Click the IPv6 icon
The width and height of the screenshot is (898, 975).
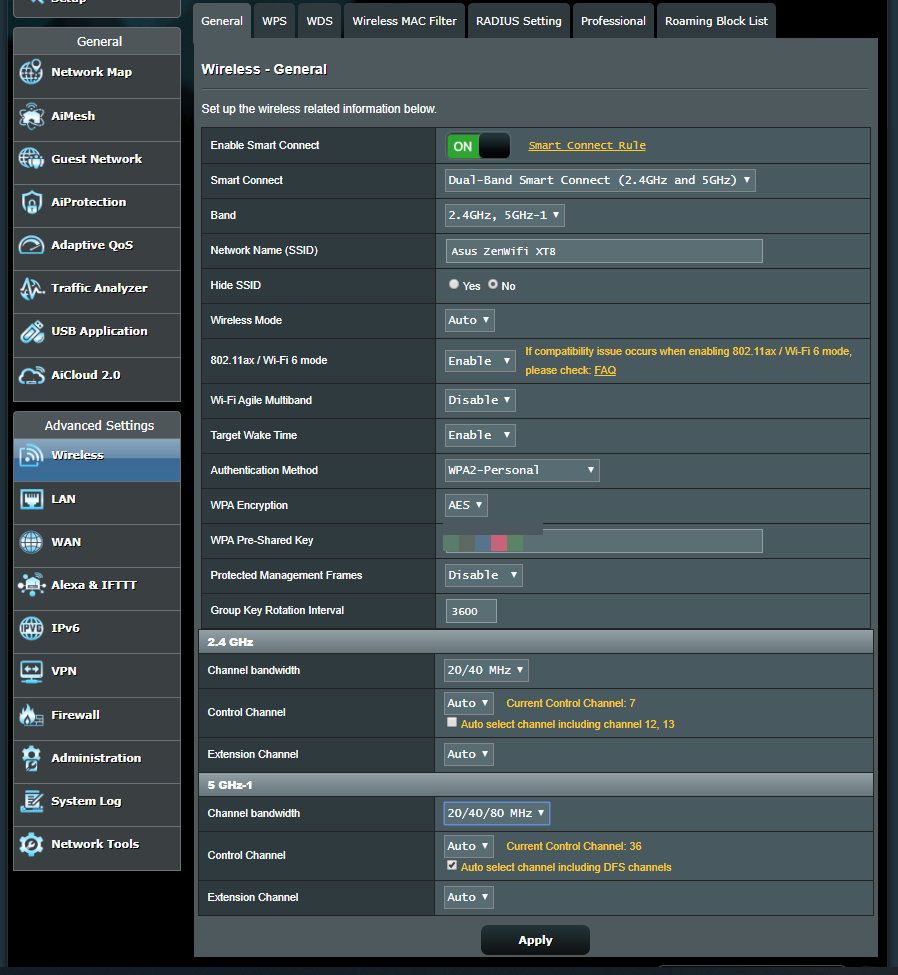(31, 628)
